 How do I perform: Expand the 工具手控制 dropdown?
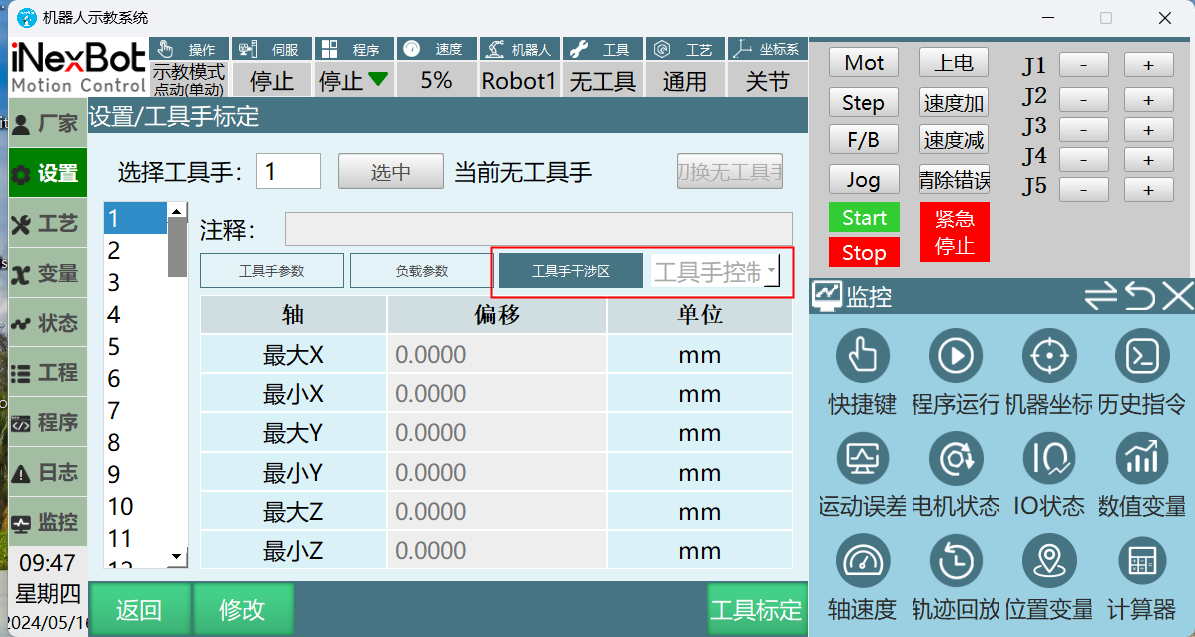click(x=771, y=271)
